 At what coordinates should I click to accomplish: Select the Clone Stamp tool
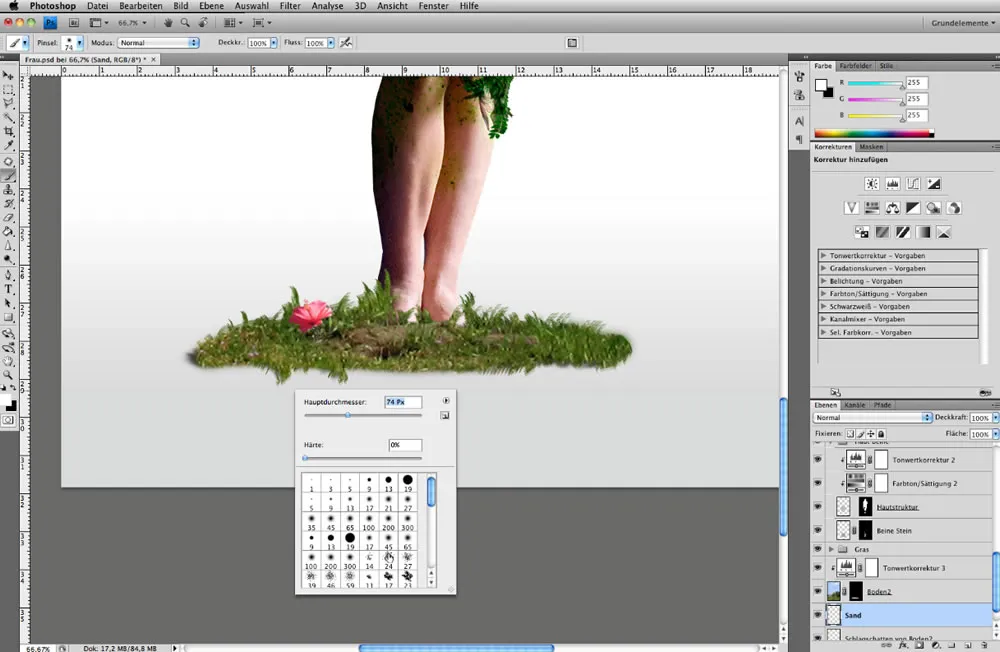(8, 190)
